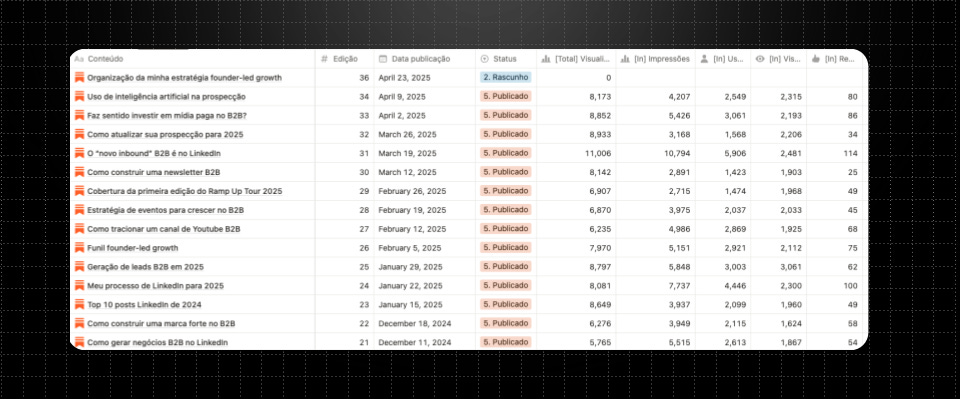Click the page icon beside 'Cobertura da primeira edição do Ramp Up Tour 2025'
The image size is (960, 399).
tap(79, 191)
